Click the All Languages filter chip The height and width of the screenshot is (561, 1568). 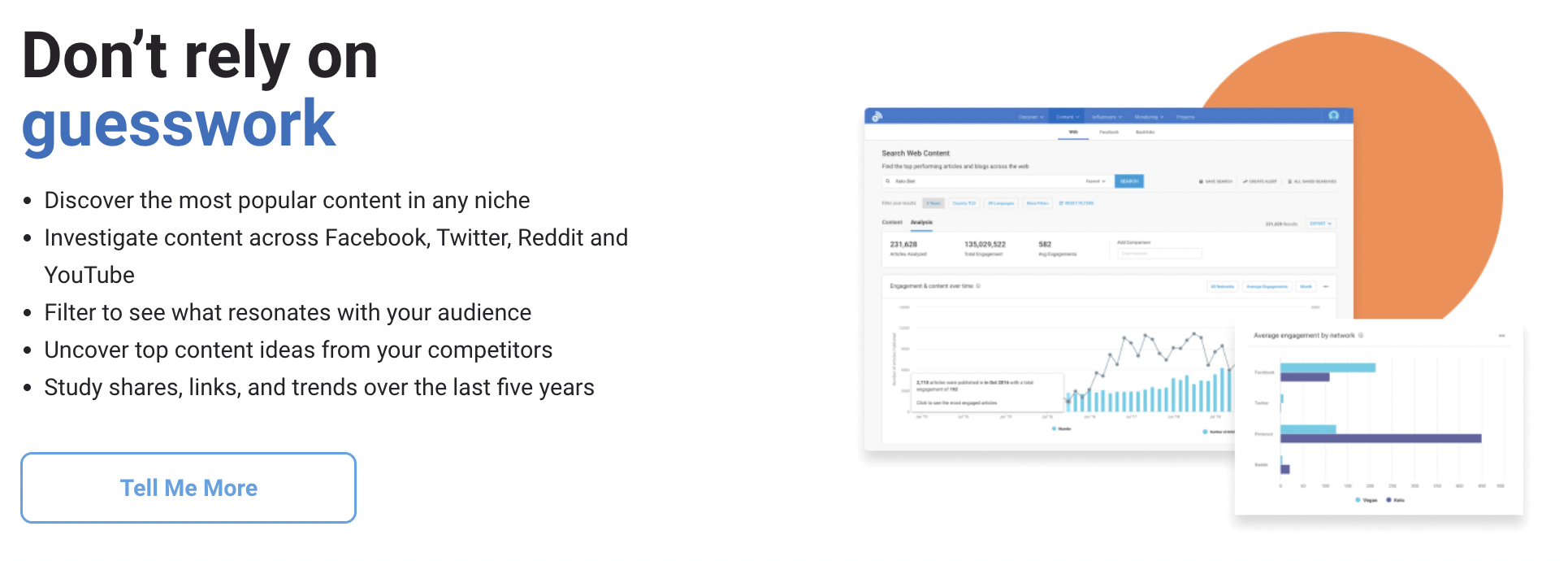pyautogui.click(x=1001, y=203)
